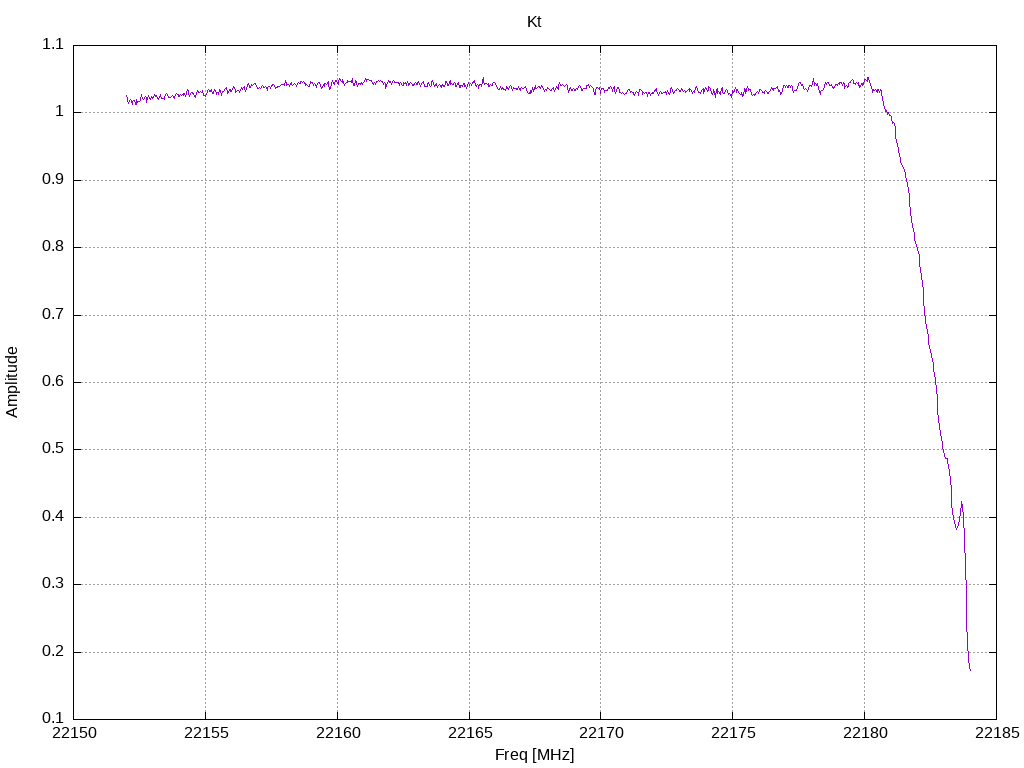Click the 0.5 y-axis tick label

tap(53, 449)
